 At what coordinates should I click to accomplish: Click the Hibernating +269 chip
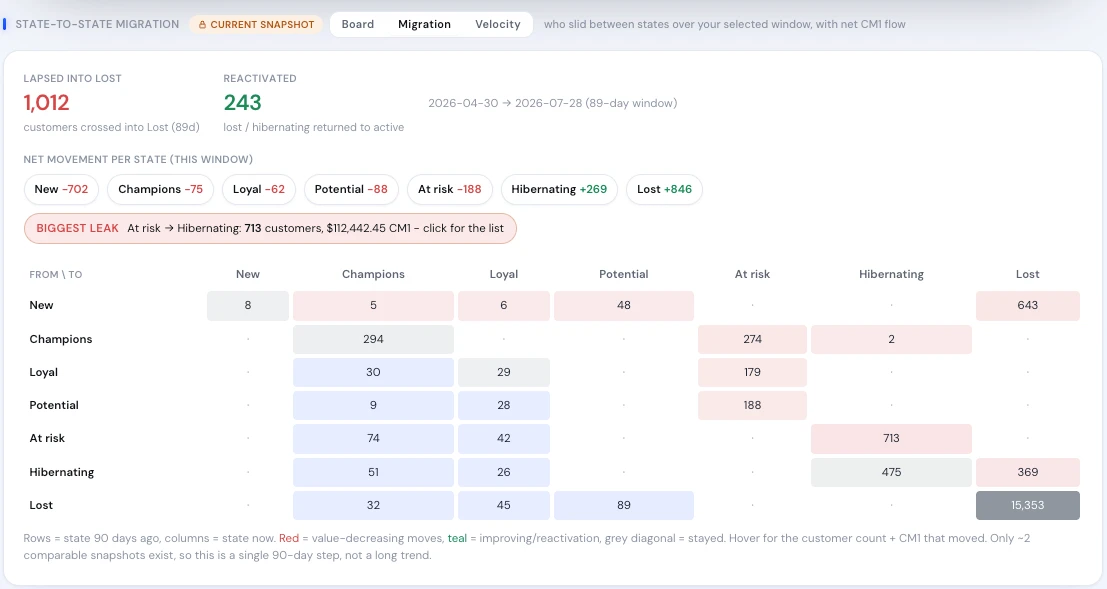pos(559,189)
